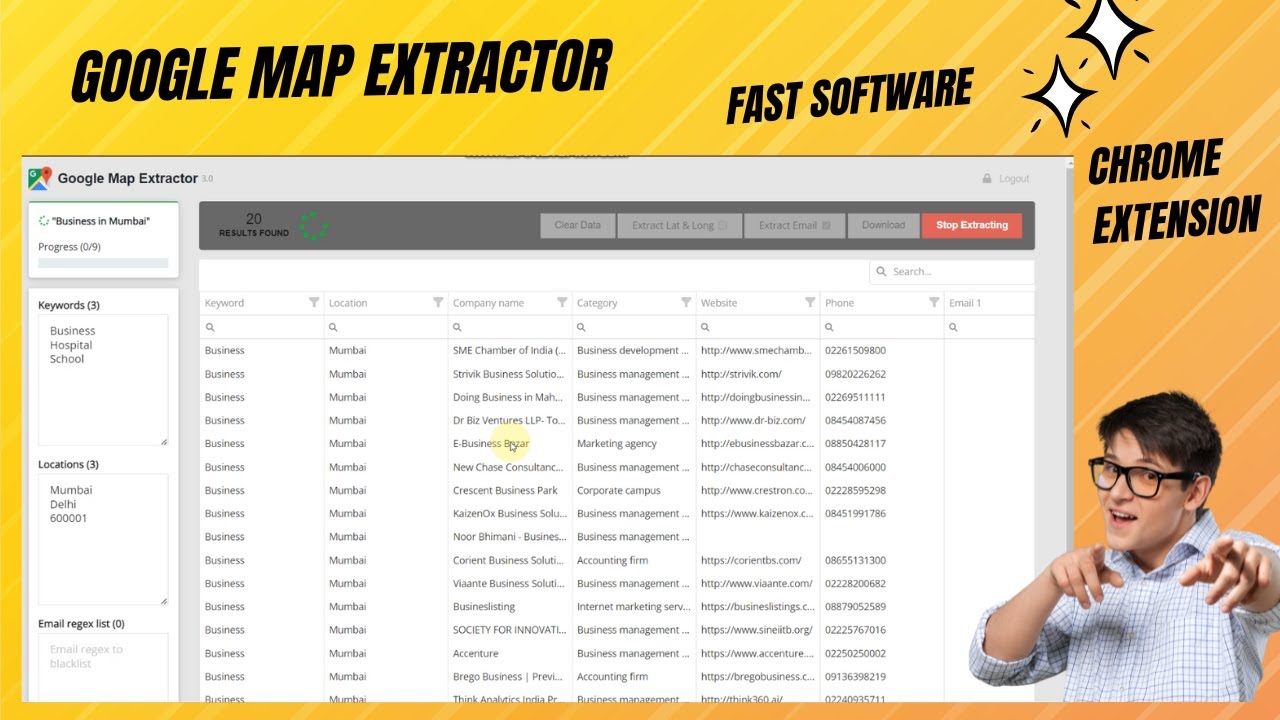1280x720 pixels.
Task: Open the http://www.viaante.com/ website cell
Action: 758,584
